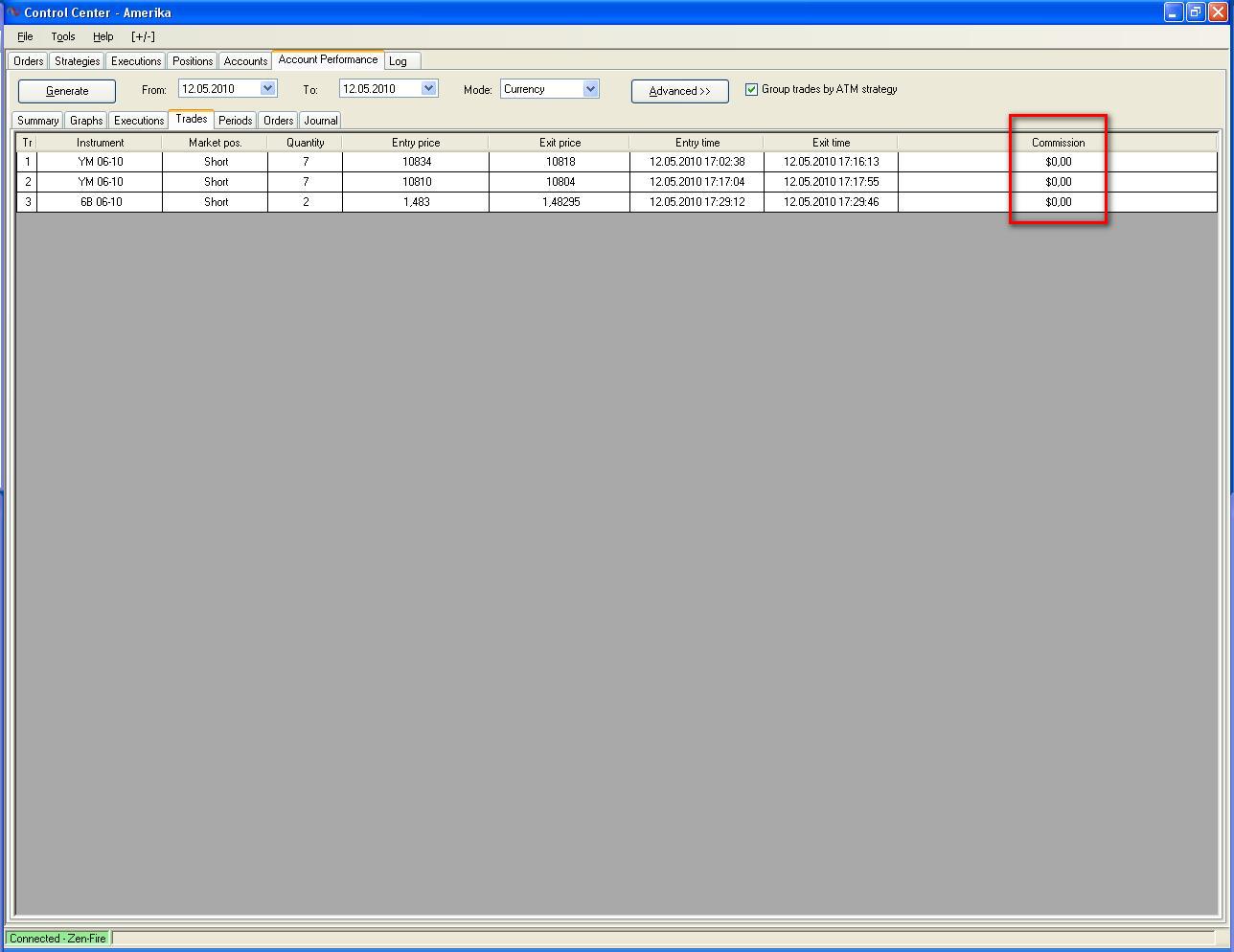This screenshot has width=1234, height=952.
Task: Open the Journal sub-tab
Action: 320,121
